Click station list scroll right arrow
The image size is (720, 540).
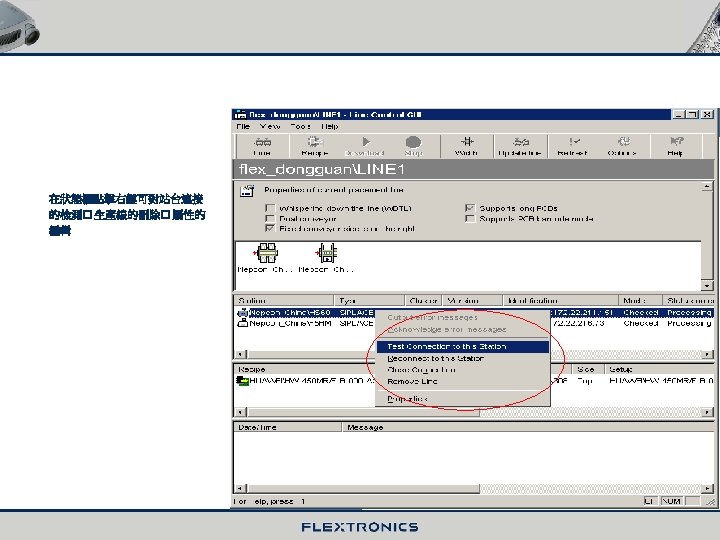tap(708, 354)
